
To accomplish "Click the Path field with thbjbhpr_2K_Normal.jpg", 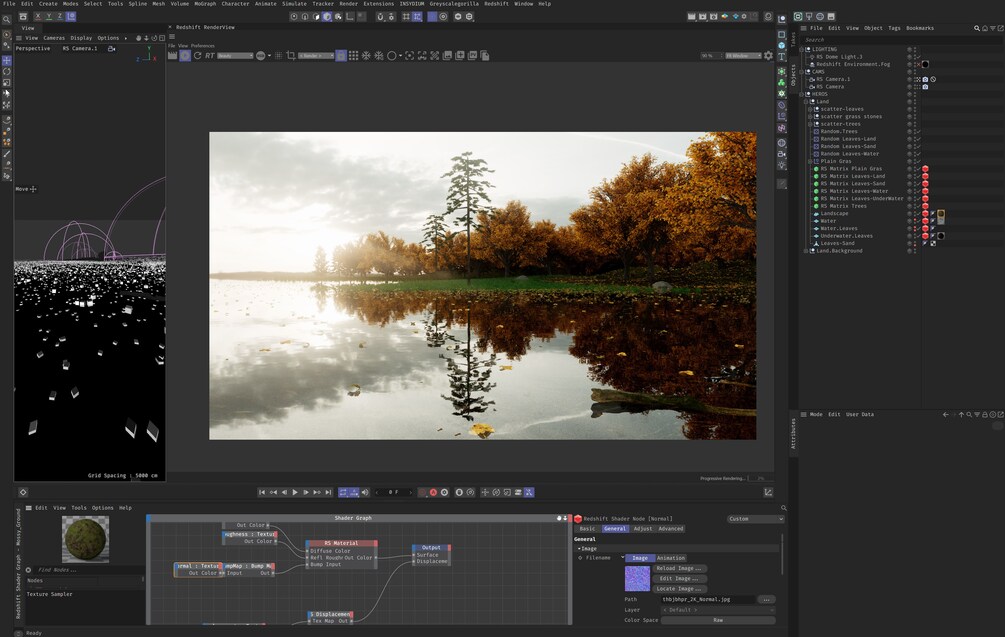I will coord(708,600).
